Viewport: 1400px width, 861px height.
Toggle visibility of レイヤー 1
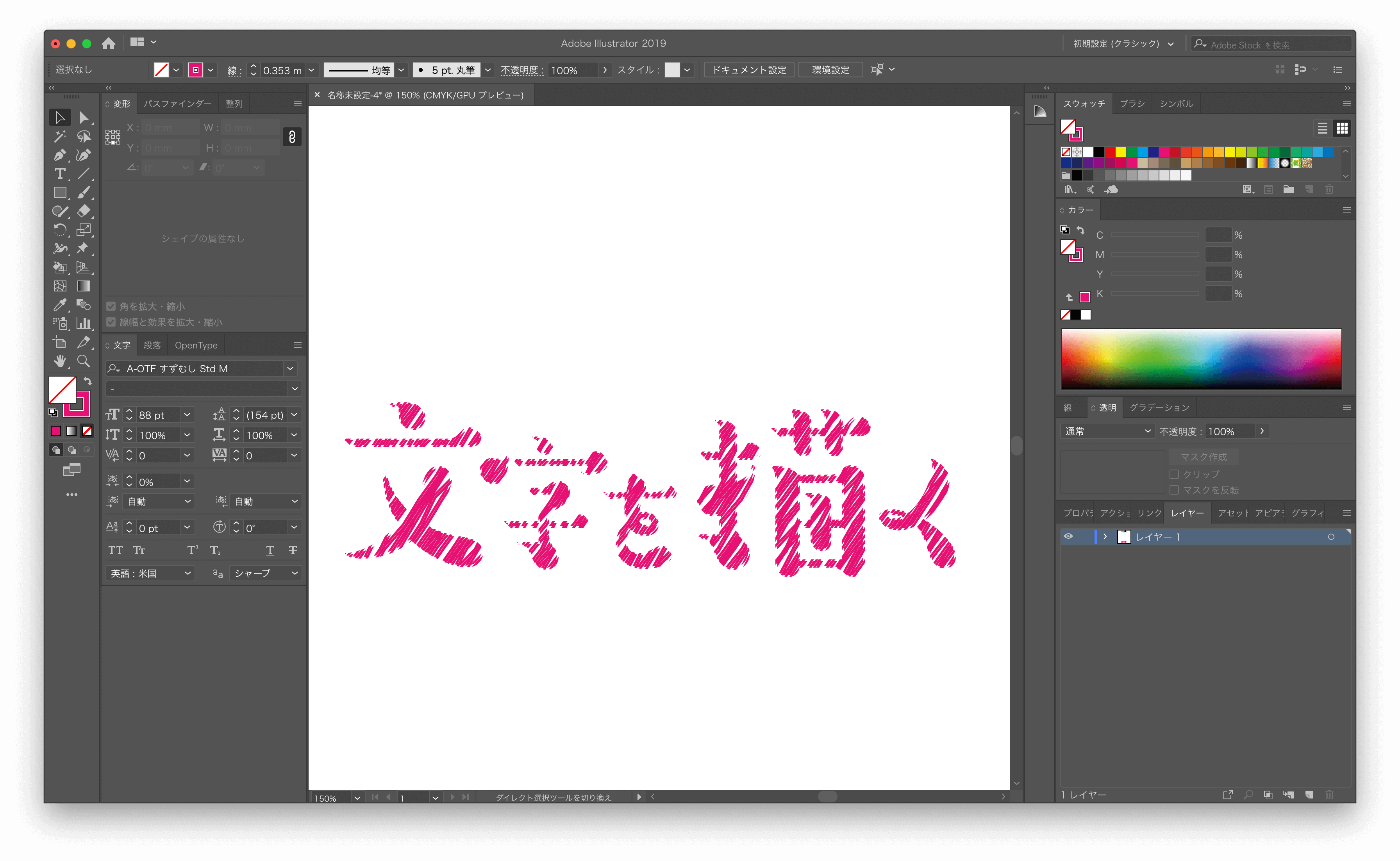point(1068,536)
